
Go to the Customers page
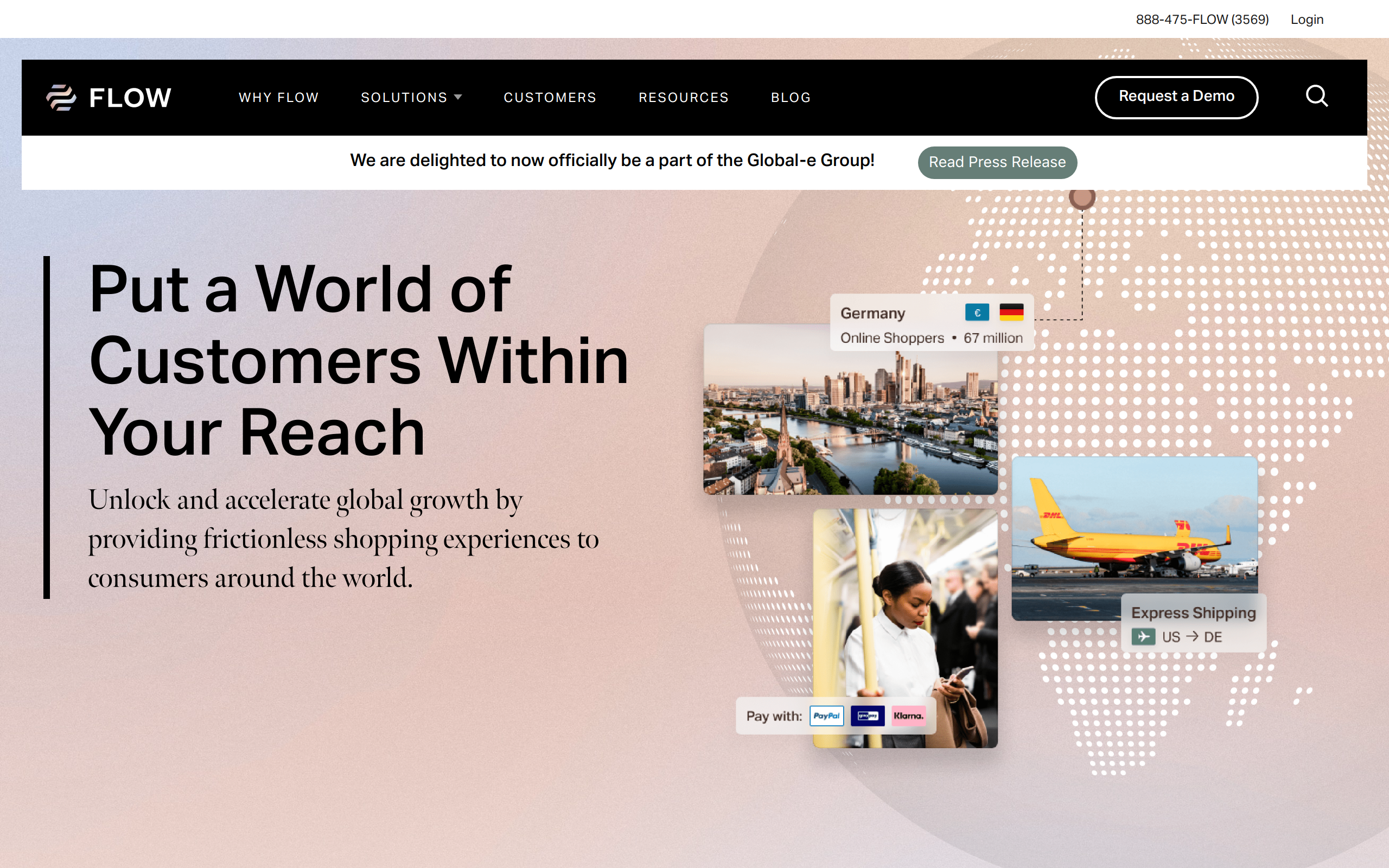(x=550, y=98)
